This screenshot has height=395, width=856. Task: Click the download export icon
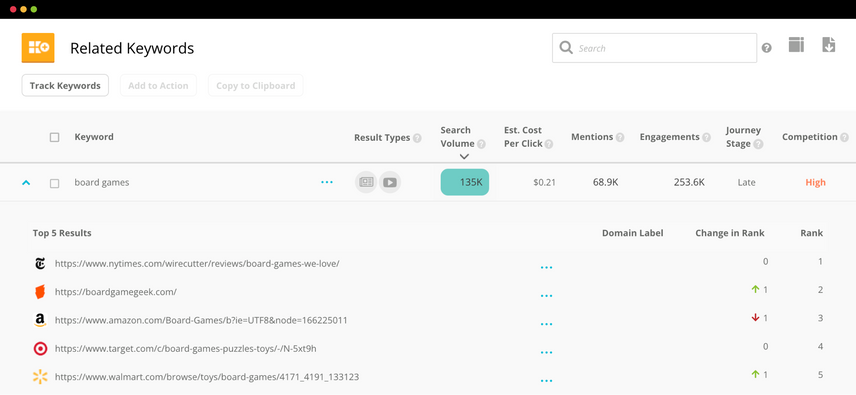(829, 45)
